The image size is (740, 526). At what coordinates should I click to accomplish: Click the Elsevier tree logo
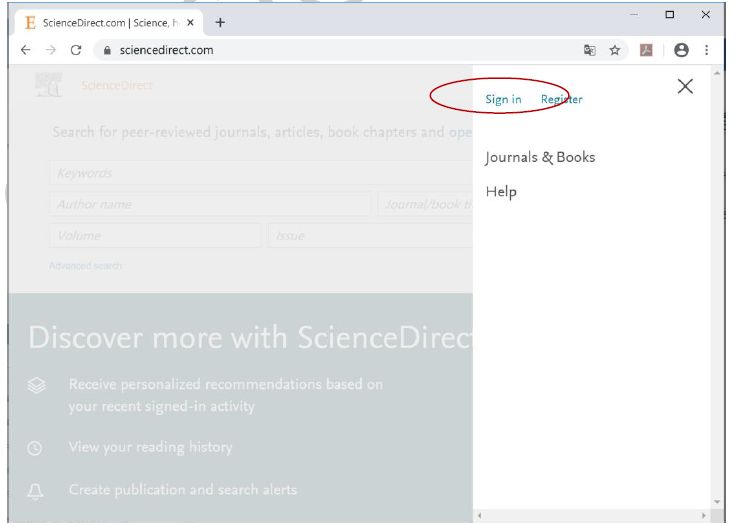pos(49,84)
